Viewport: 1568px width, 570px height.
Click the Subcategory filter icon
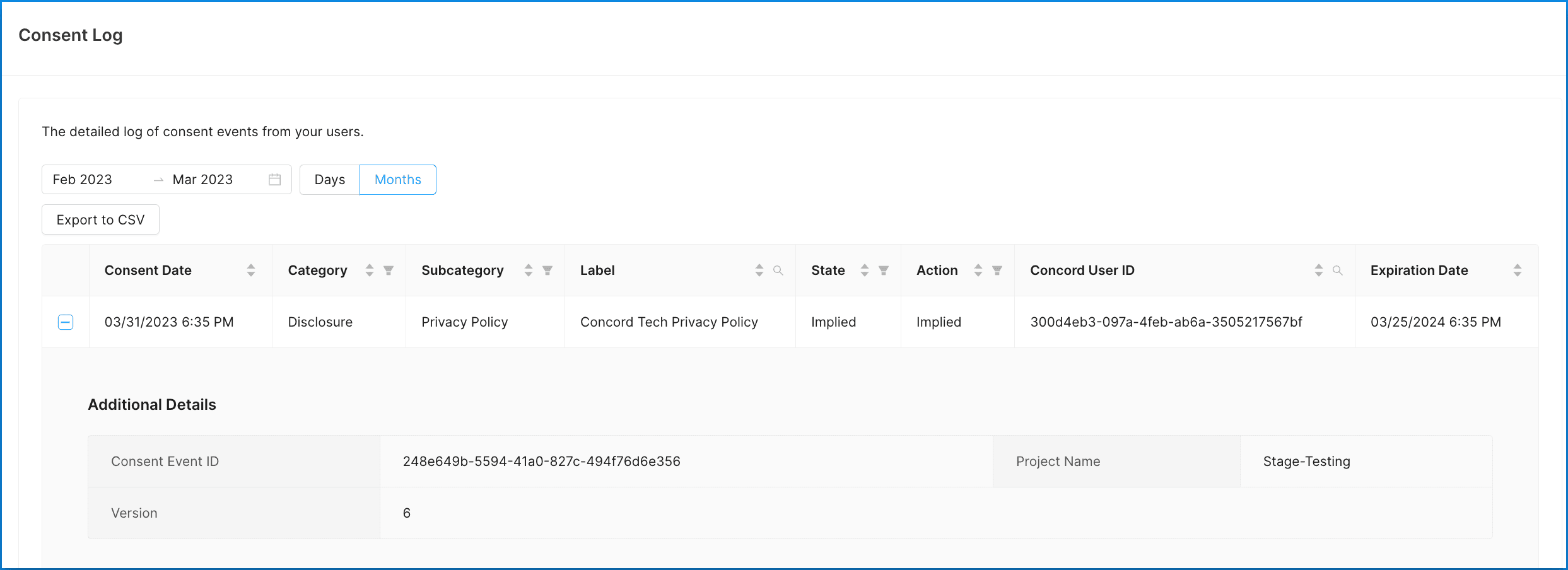547,270
